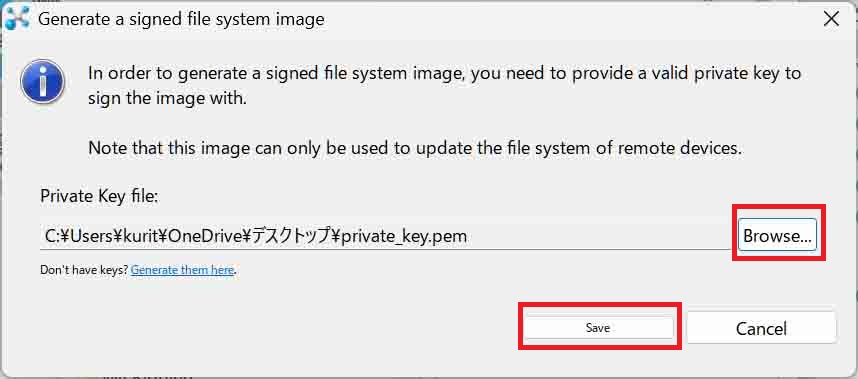Screen dimensions: 858x379
Task: Open the Browse file picker for the private key
Action: 777,235
